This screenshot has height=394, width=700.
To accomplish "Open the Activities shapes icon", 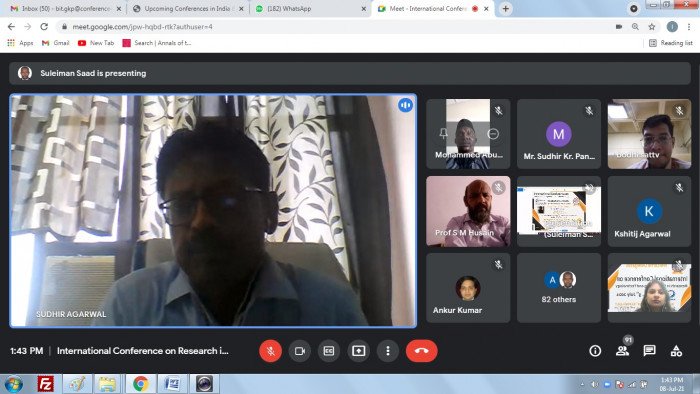I will point(676,351).
